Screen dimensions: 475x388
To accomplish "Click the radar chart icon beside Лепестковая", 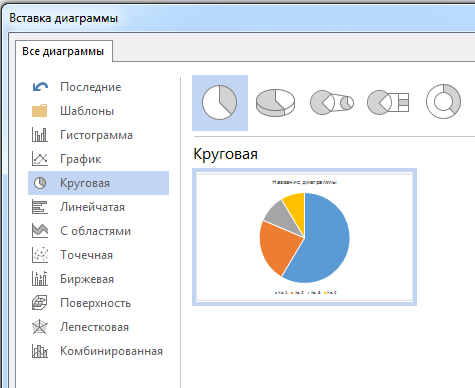I will coord(40,327).
